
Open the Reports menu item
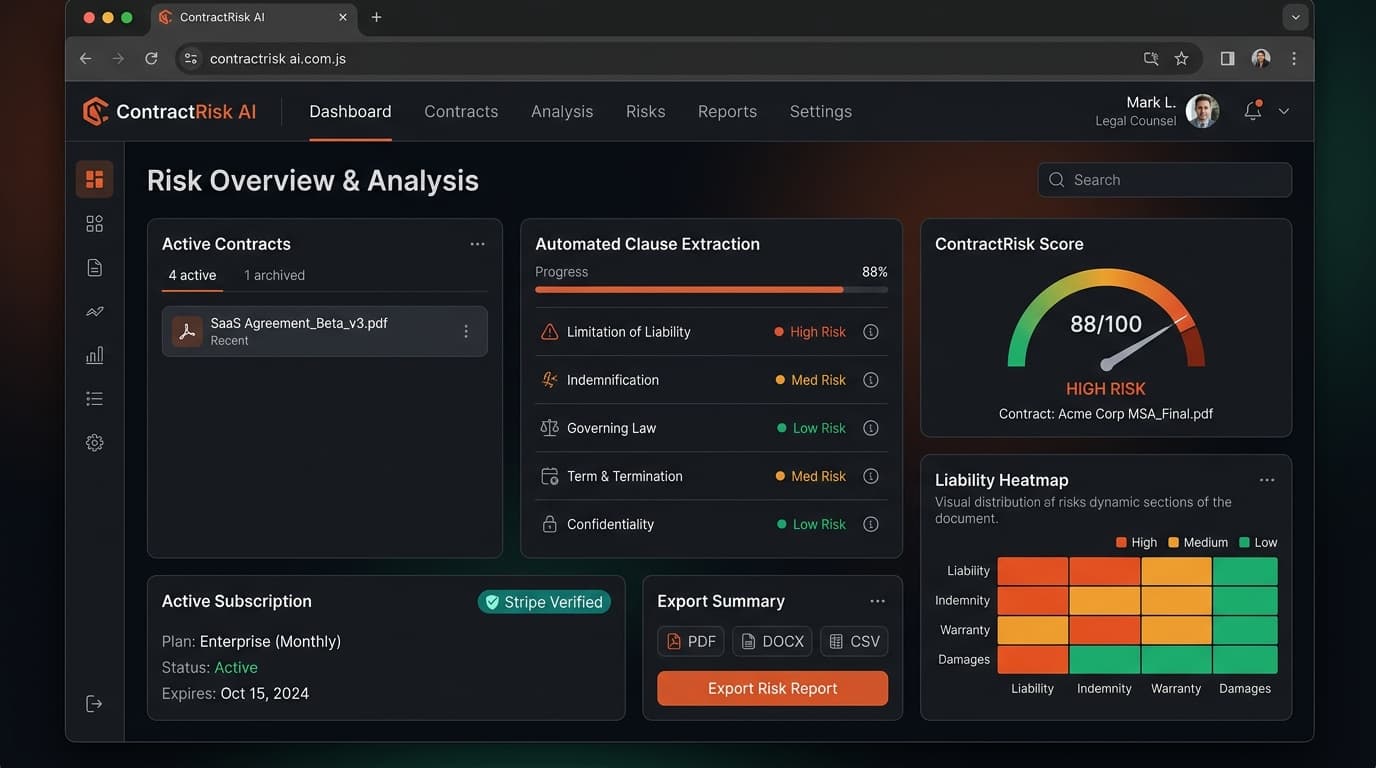tap(727, 111)
